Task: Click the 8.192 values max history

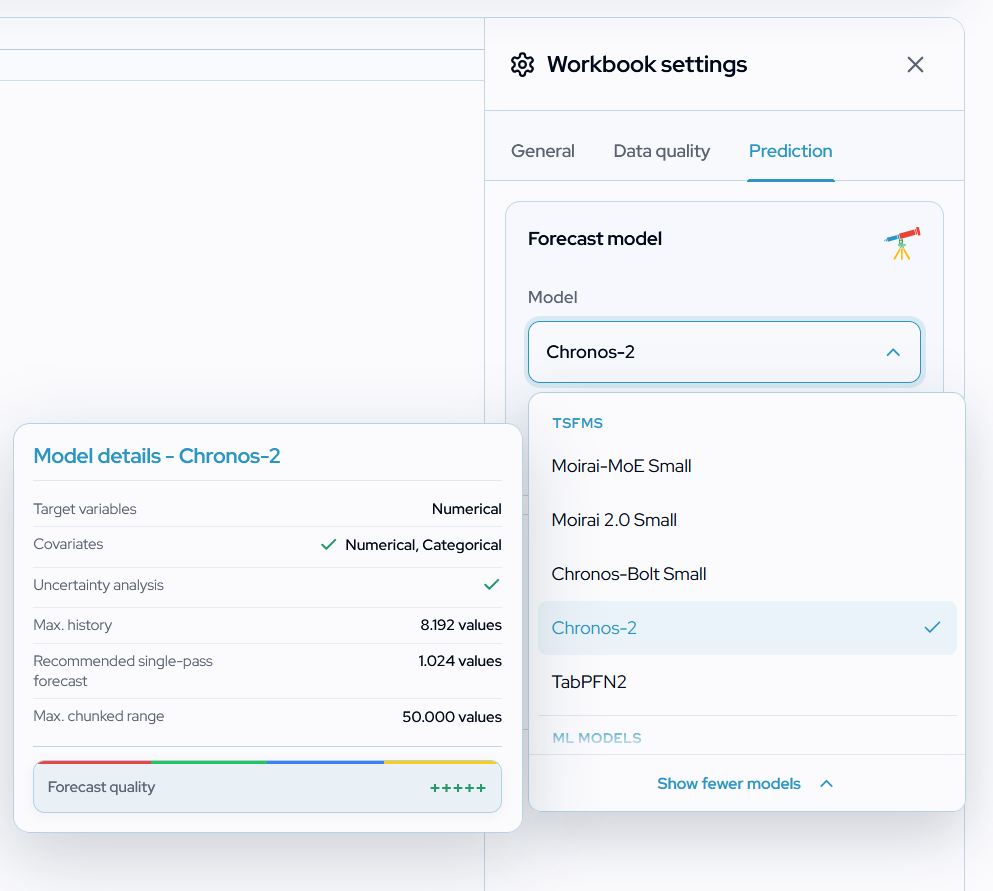Action: (x=461, y=625)
